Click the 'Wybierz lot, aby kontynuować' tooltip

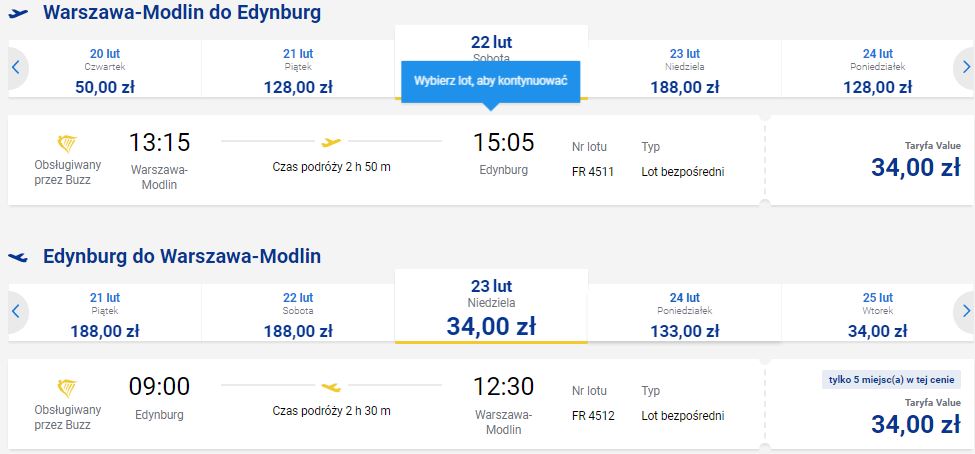click(x=491, y=81)
